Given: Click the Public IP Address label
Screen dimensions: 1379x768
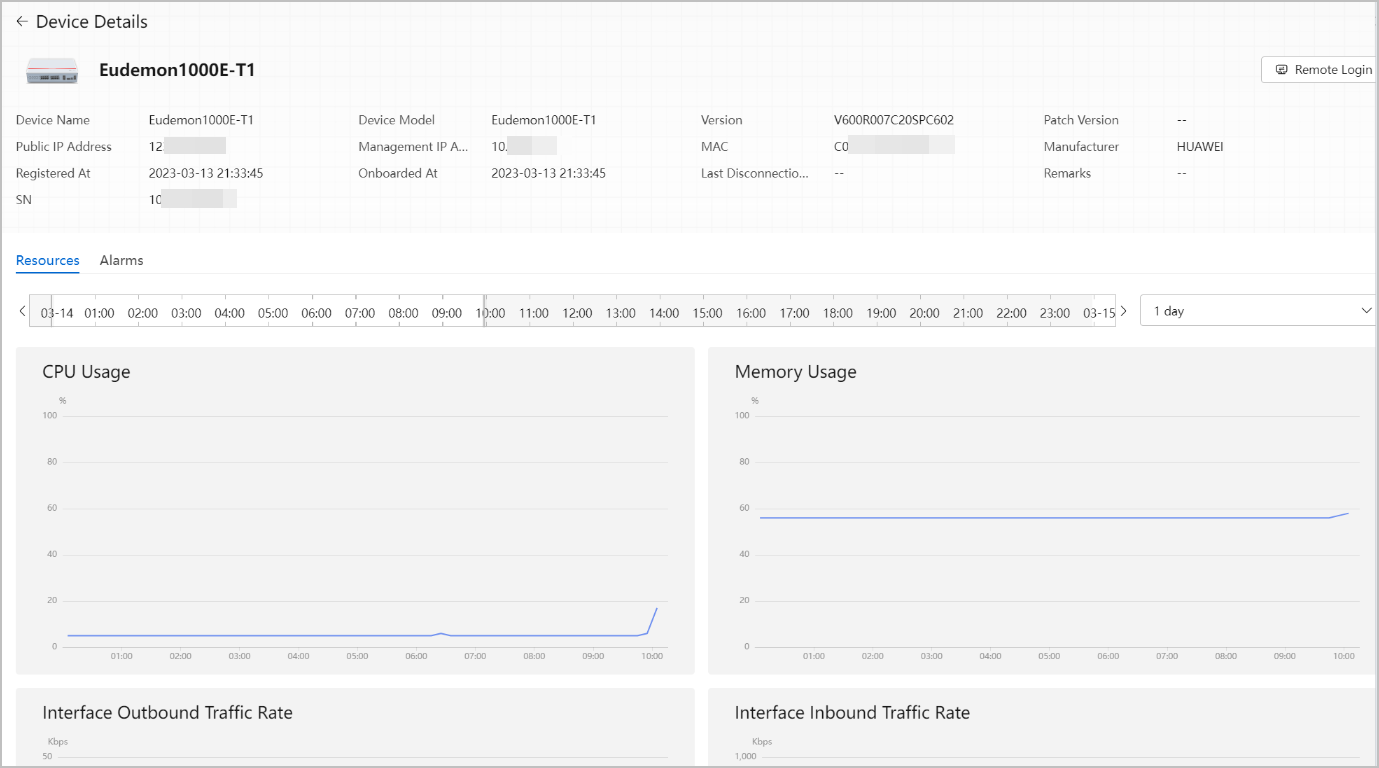Looking at the screenshot, I should [x=64, y=147].
